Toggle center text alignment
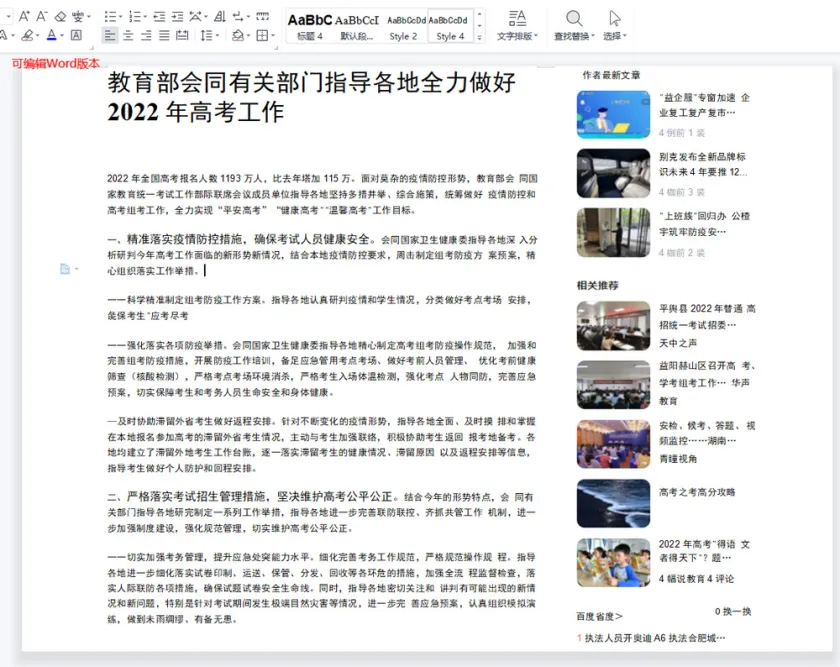The image size is (840, 667). (x=127, y=34)
